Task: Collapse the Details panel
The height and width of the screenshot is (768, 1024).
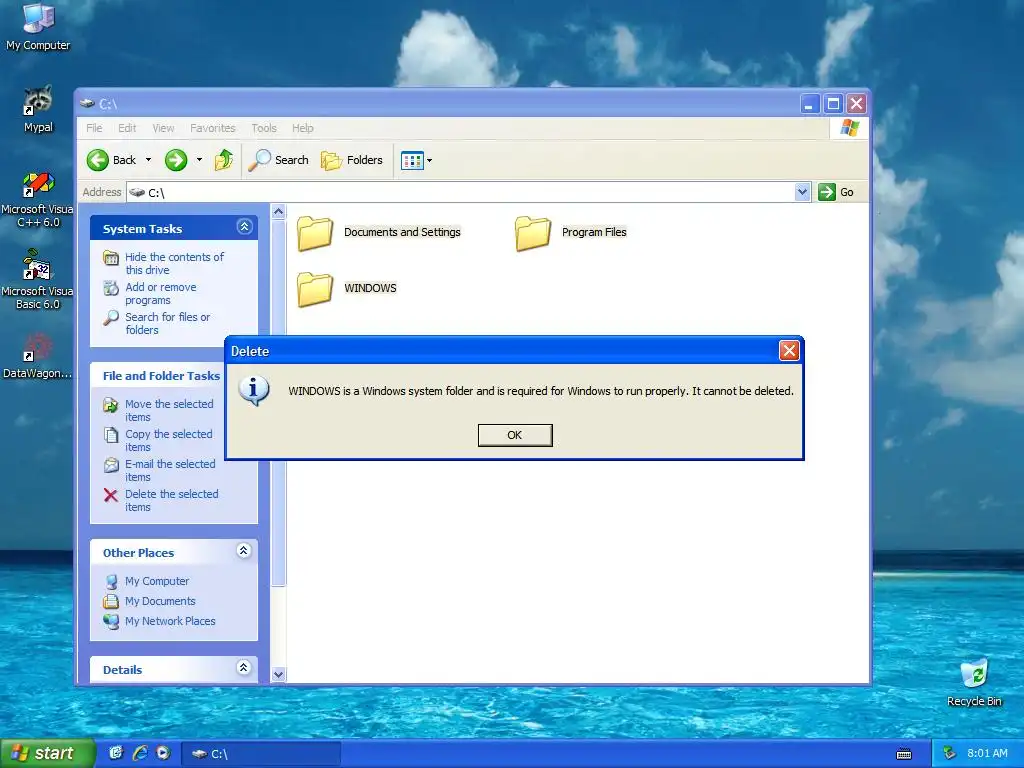Action: pos(244,667)
